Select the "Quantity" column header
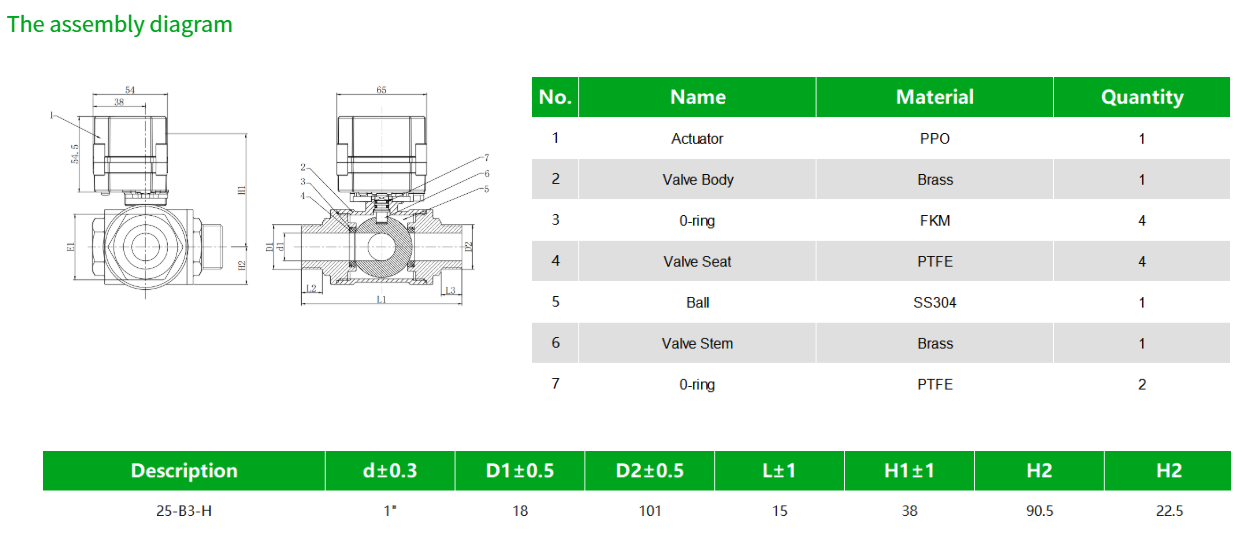 click(x=1141, y=97)
